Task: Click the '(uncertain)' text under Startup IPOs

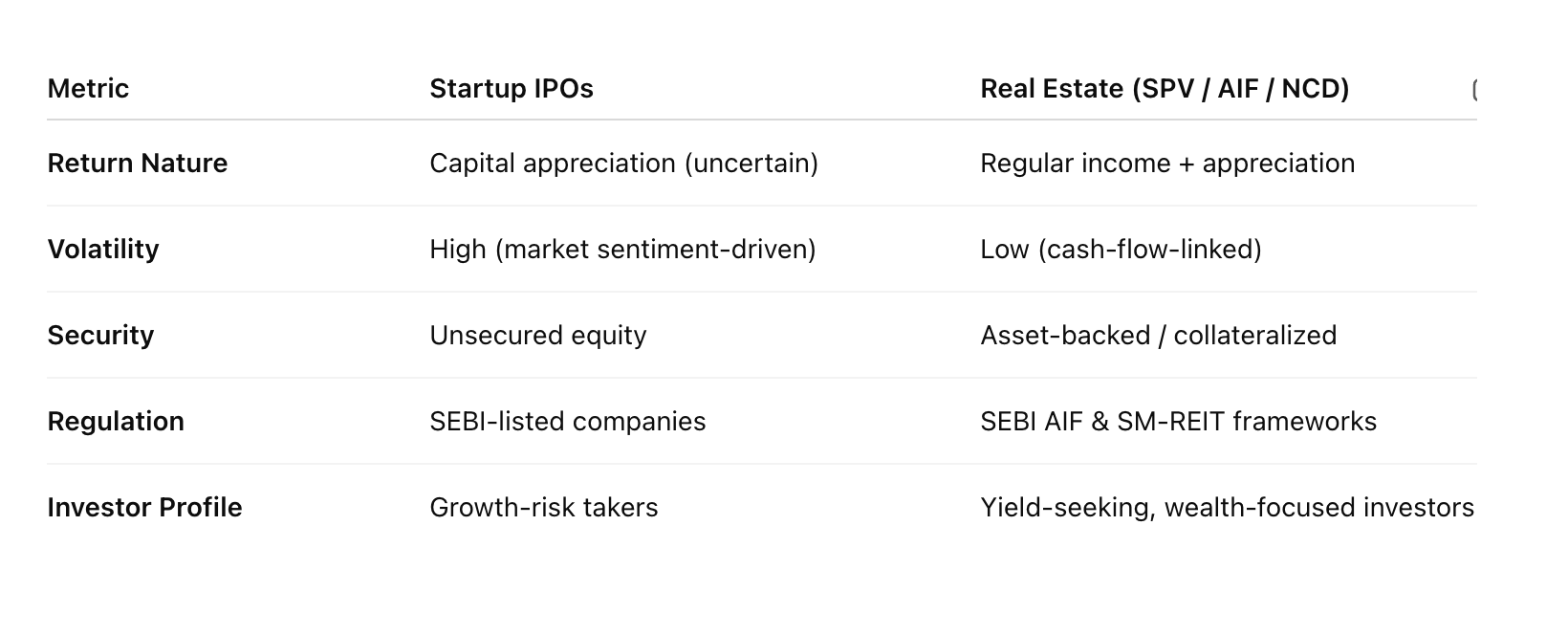Action: point(751,164)
